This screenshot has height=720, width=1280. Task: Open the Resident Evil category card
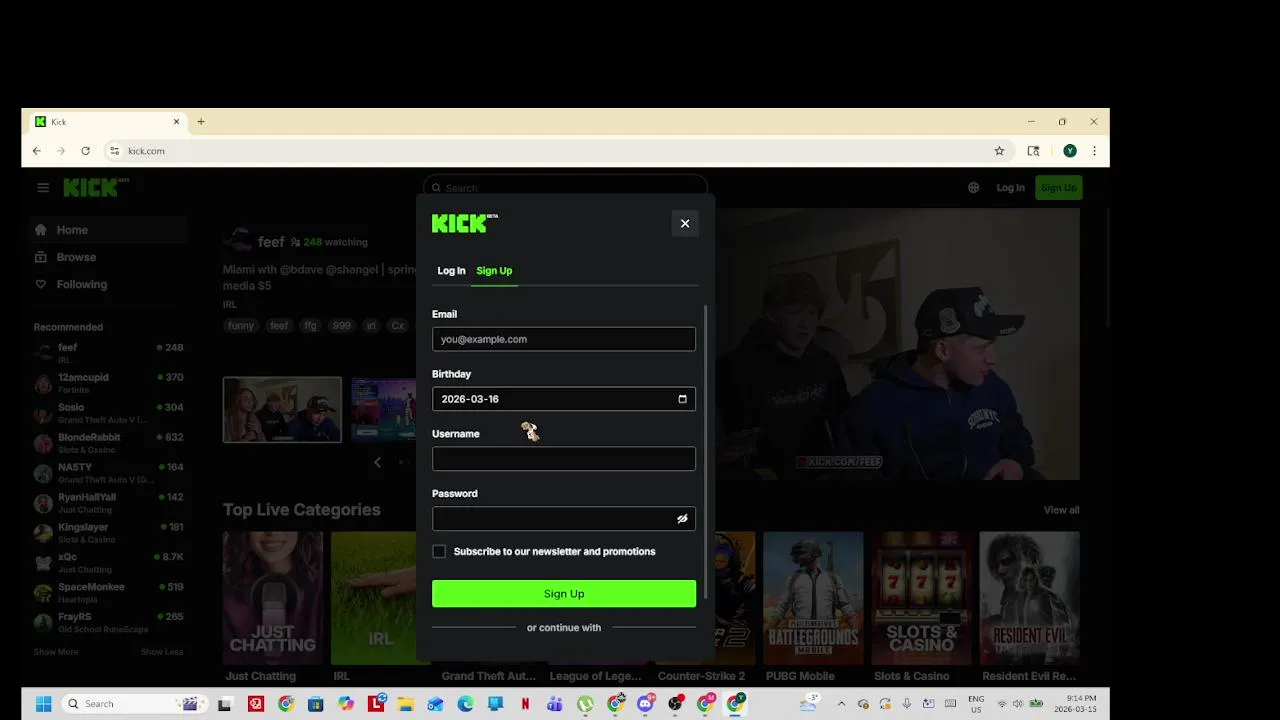click(1029, 598)
